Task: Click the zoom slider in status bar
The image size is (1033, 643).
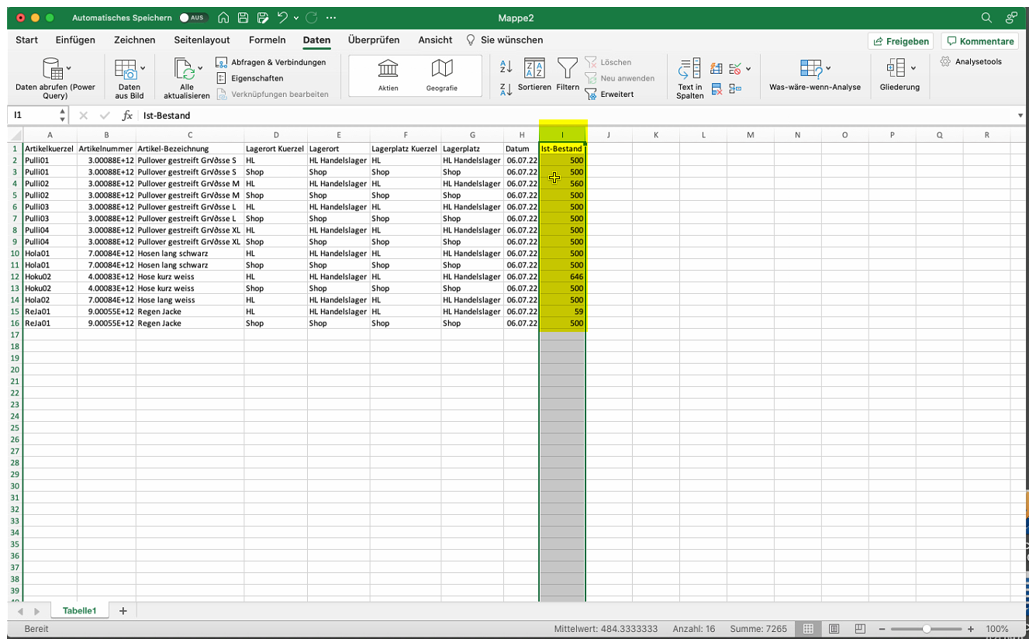Action: tap(927, 629)
